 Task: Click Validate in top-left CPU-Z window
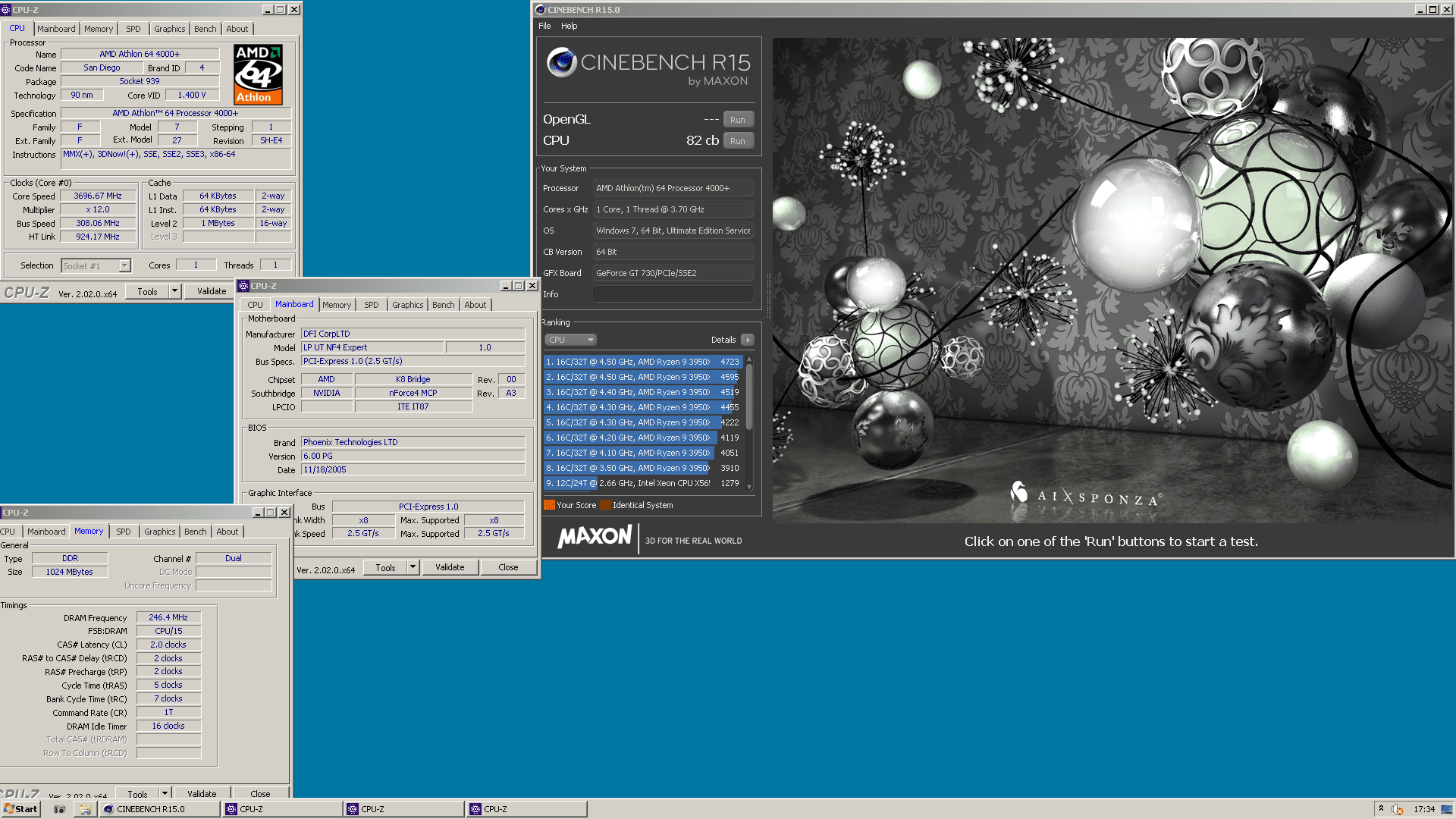point(212,291)
